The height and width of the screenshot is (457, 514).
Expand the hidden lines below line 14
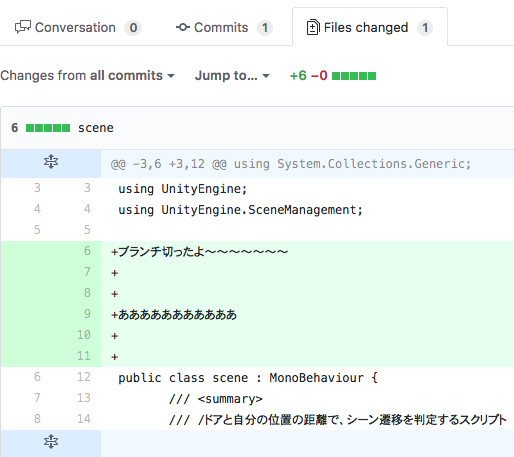pos(51,442)
